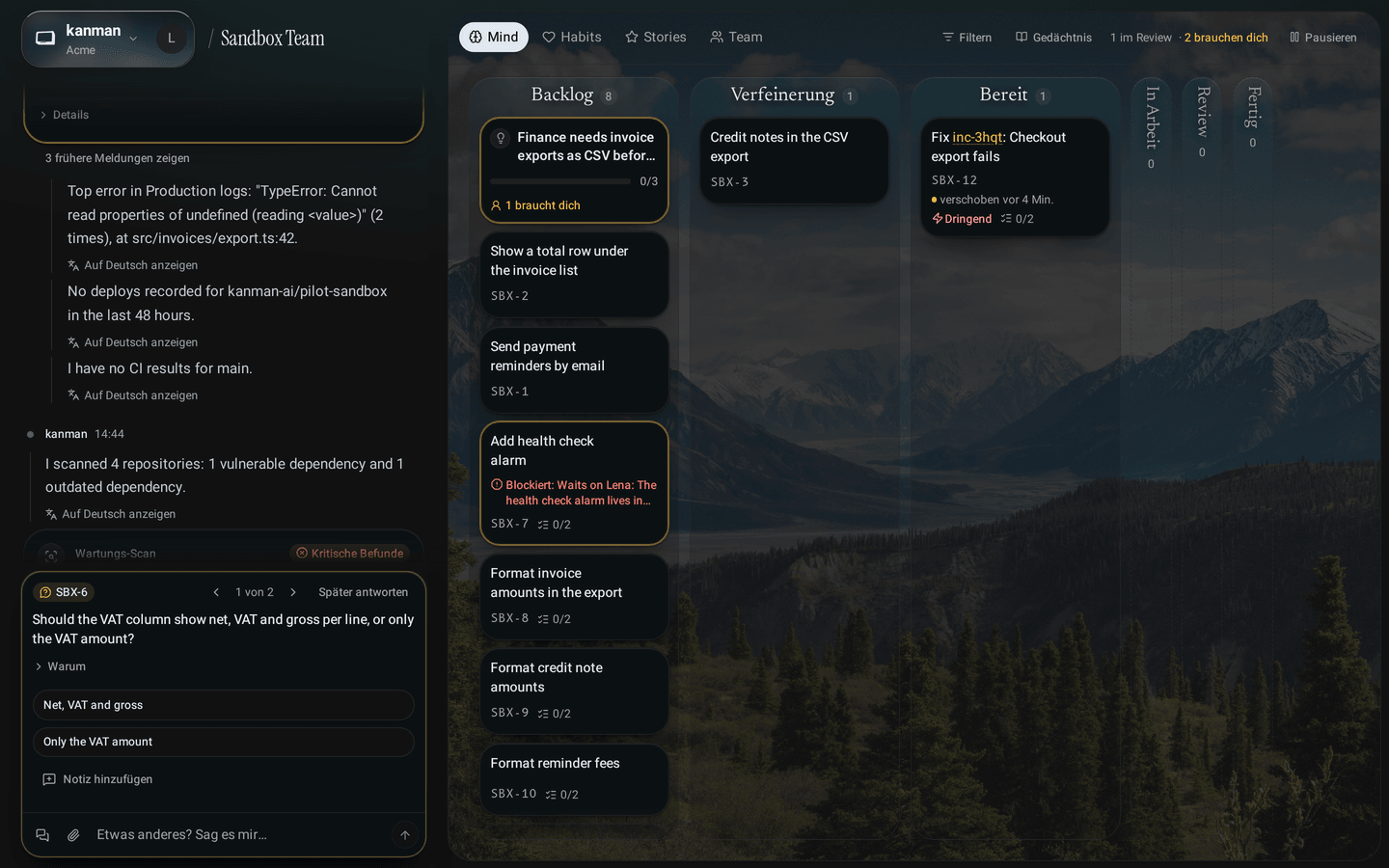Open the Kritische Befunde badge
The image size is (1389, 868).
pyautogui.click(x=349, y=554)
